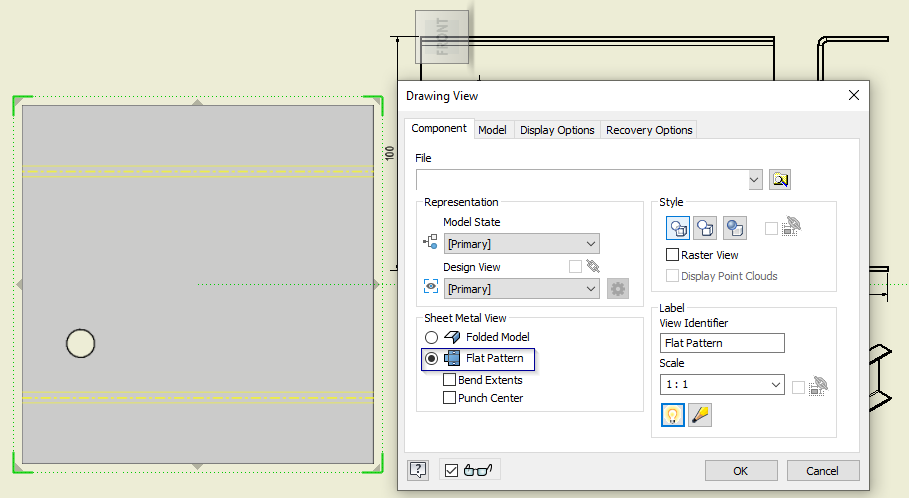Switch to the Model tab
Screen dimensions: 909x498
tap(492, 130)
